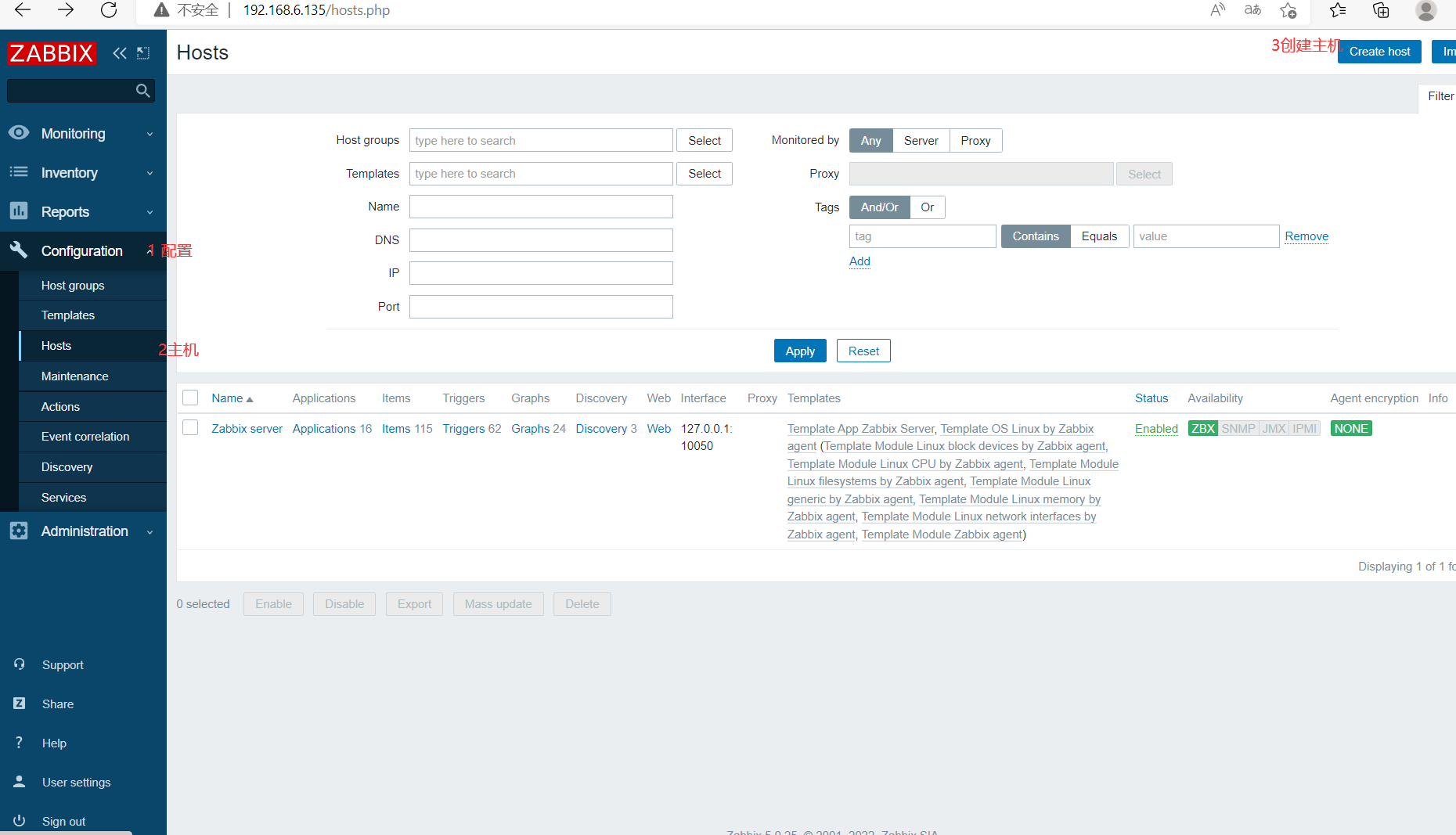Click the Add tag link
Image resolution: width=1456 pixels, height=835 pixels.
(x=860, y=261)
